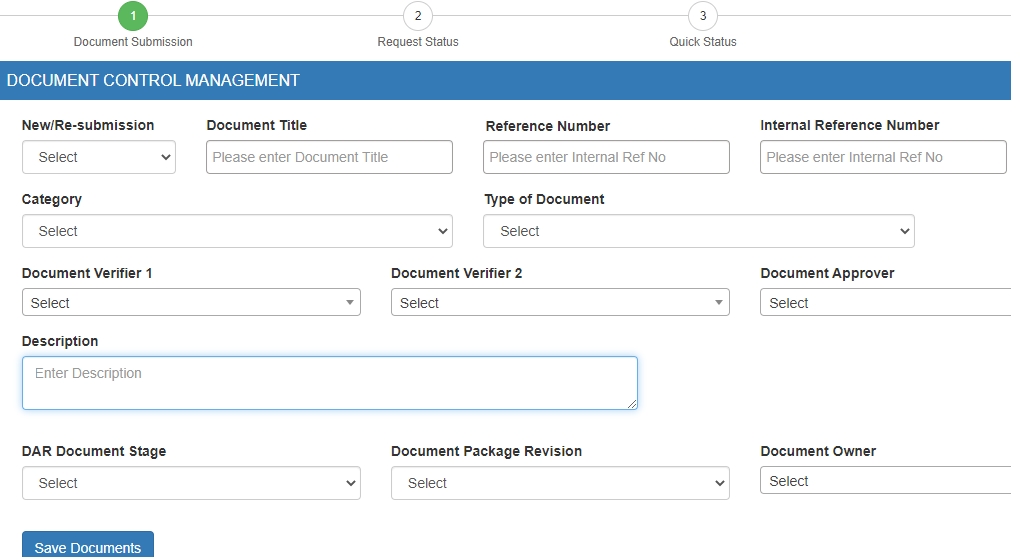Image resolution: width=1011 pixels, height=557 pixels.
Task: Open the Document Owner selector
Action: tap(885, 481)
